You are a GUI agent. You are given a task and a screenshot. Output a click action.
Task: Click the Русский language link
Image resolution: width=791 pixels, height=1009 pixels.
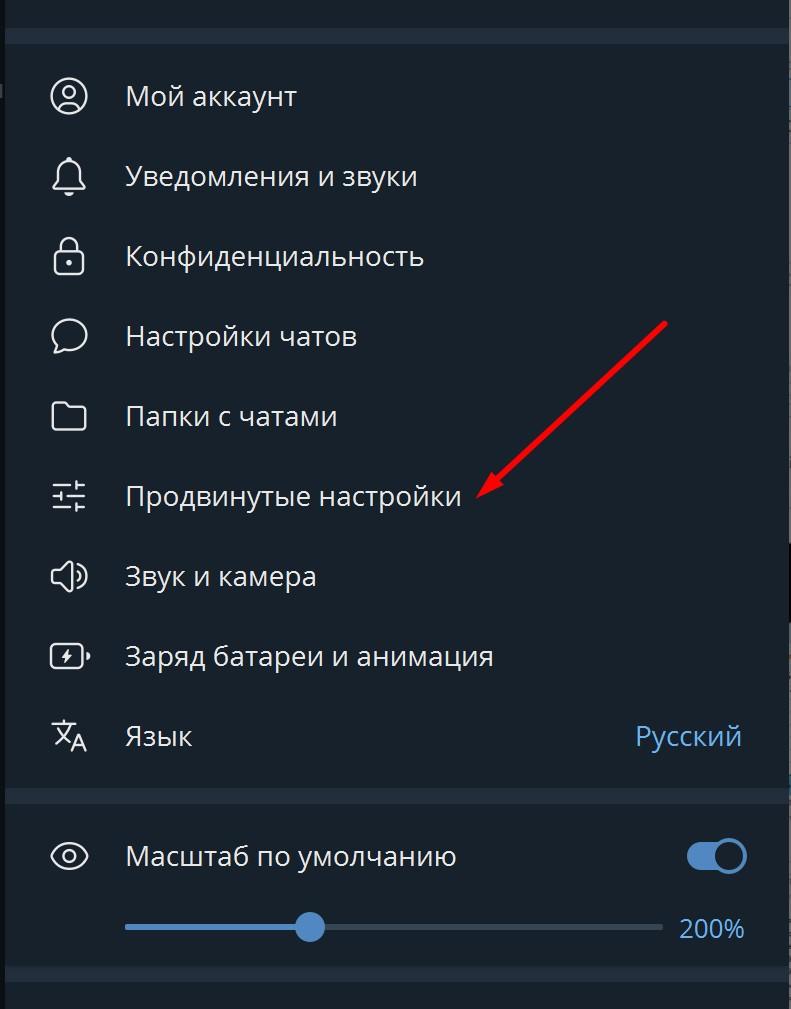pos(688,737)
